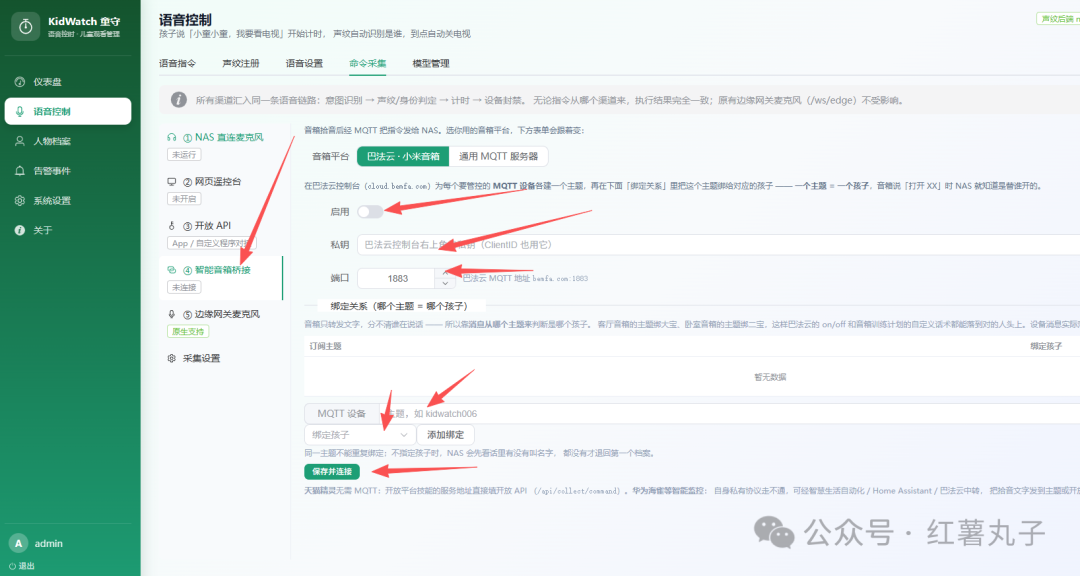Toggle the 启用 switch on
This screenshot has width=1080, height=576.
pos(370,212)
